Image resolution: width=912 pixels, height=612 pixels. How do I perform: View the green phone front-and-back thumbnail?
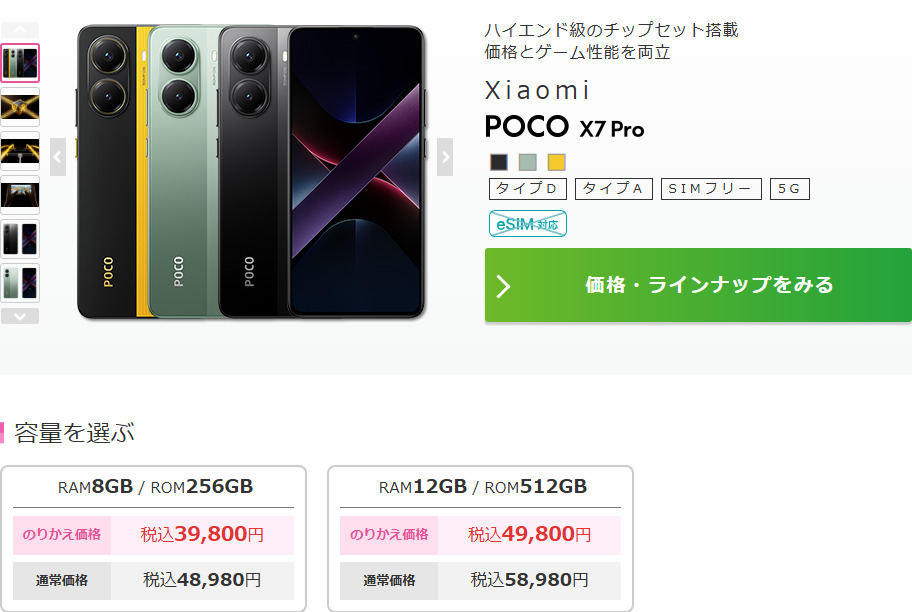click(x=20, y=283)
